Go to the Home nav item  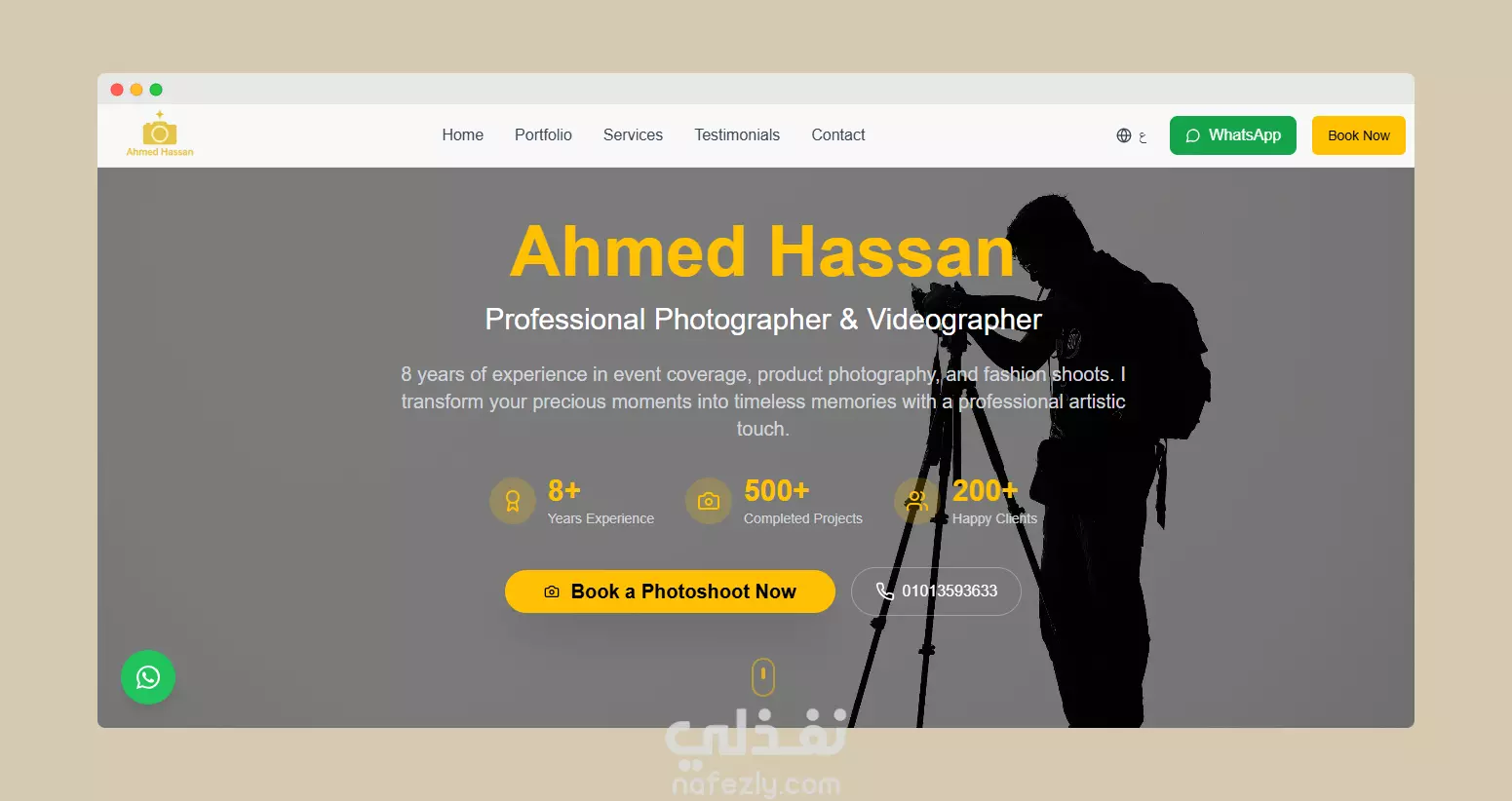coord(462,135)
